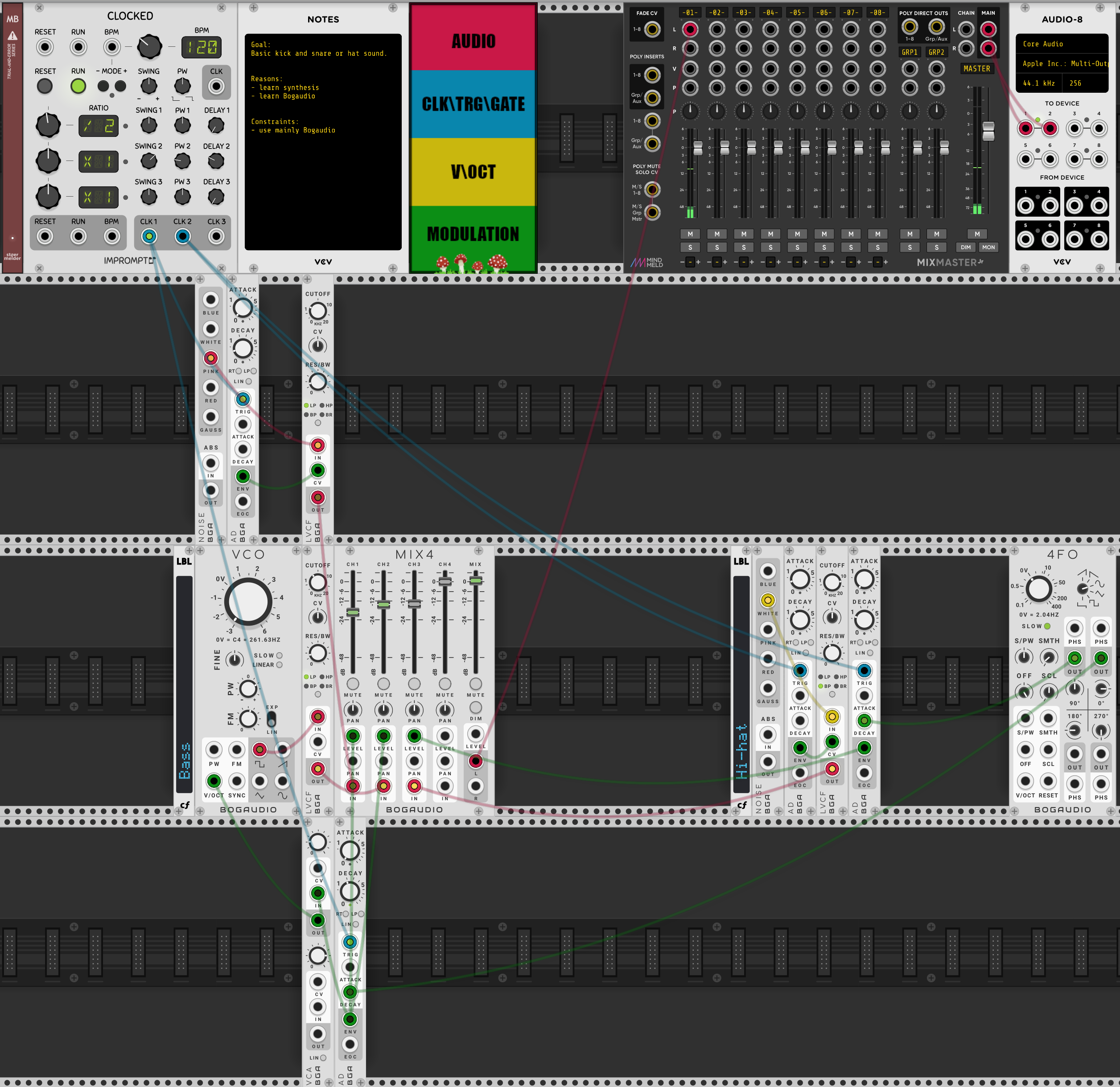Screen dimensions: 1120x1087
Task: Click the LVCF filter mode button beside Bass
Action: coord(318,694)
